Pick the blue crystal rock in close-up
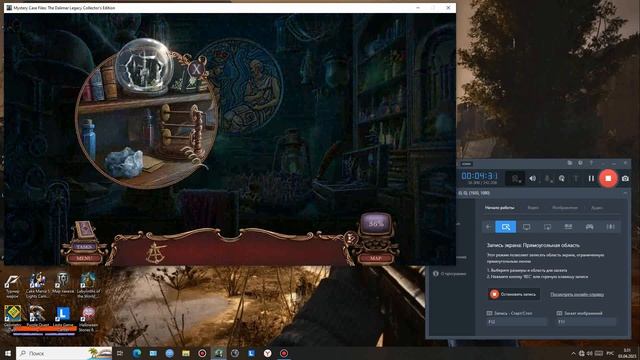 pyautogui.click(x=124, y=162)
